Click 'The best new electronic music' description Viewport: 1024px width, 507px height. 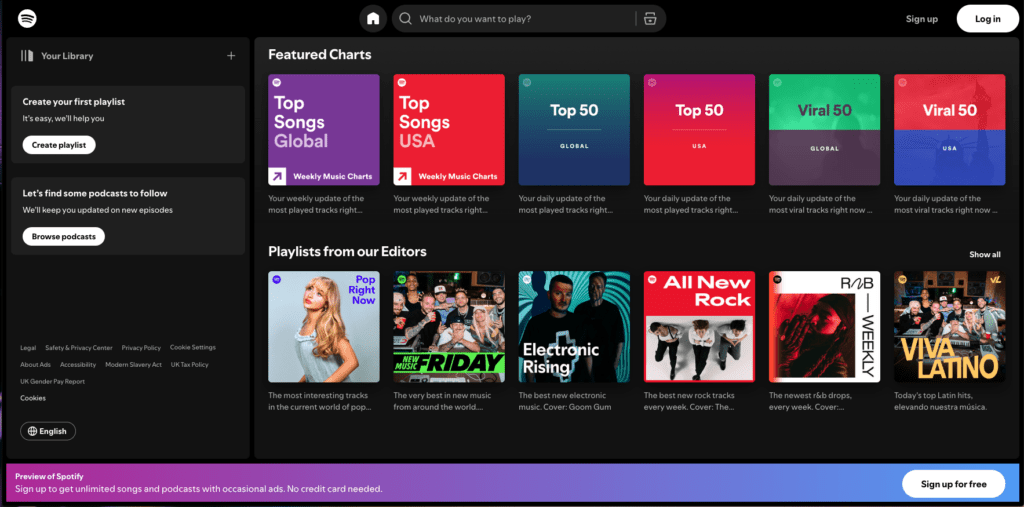[567, 401]
